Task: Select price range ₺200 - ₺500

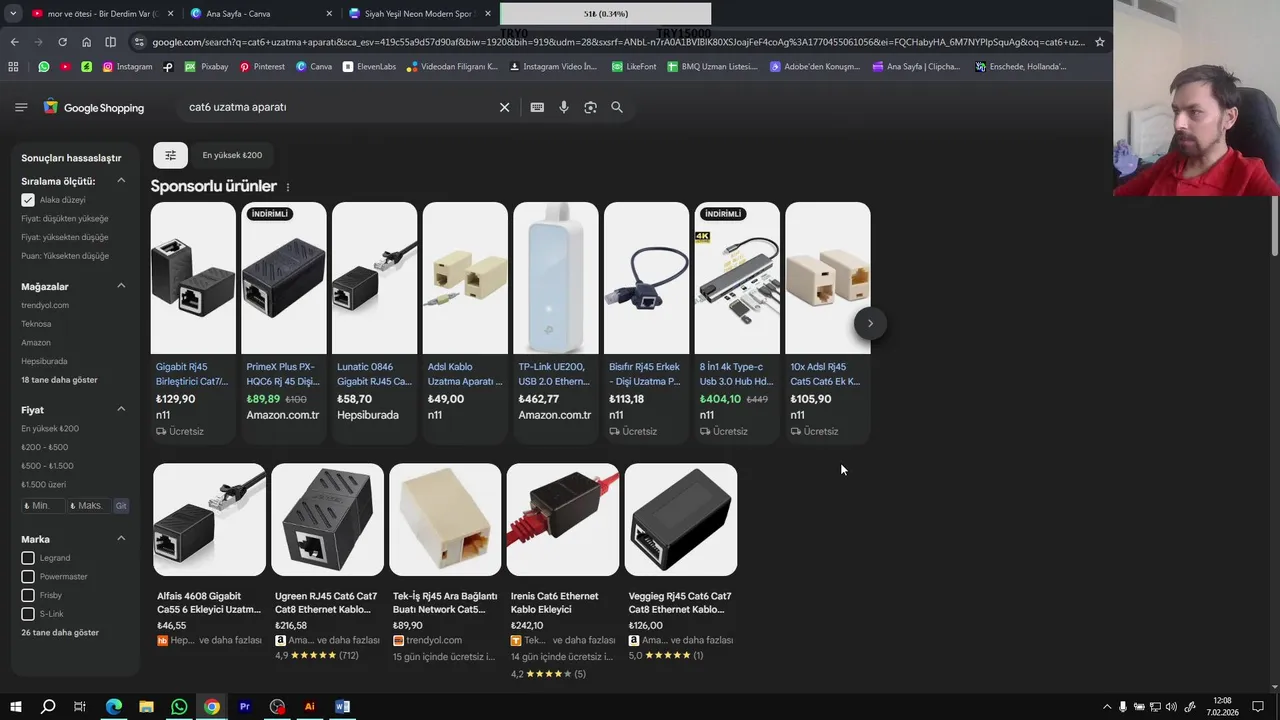Action: [x=45, y=447]
